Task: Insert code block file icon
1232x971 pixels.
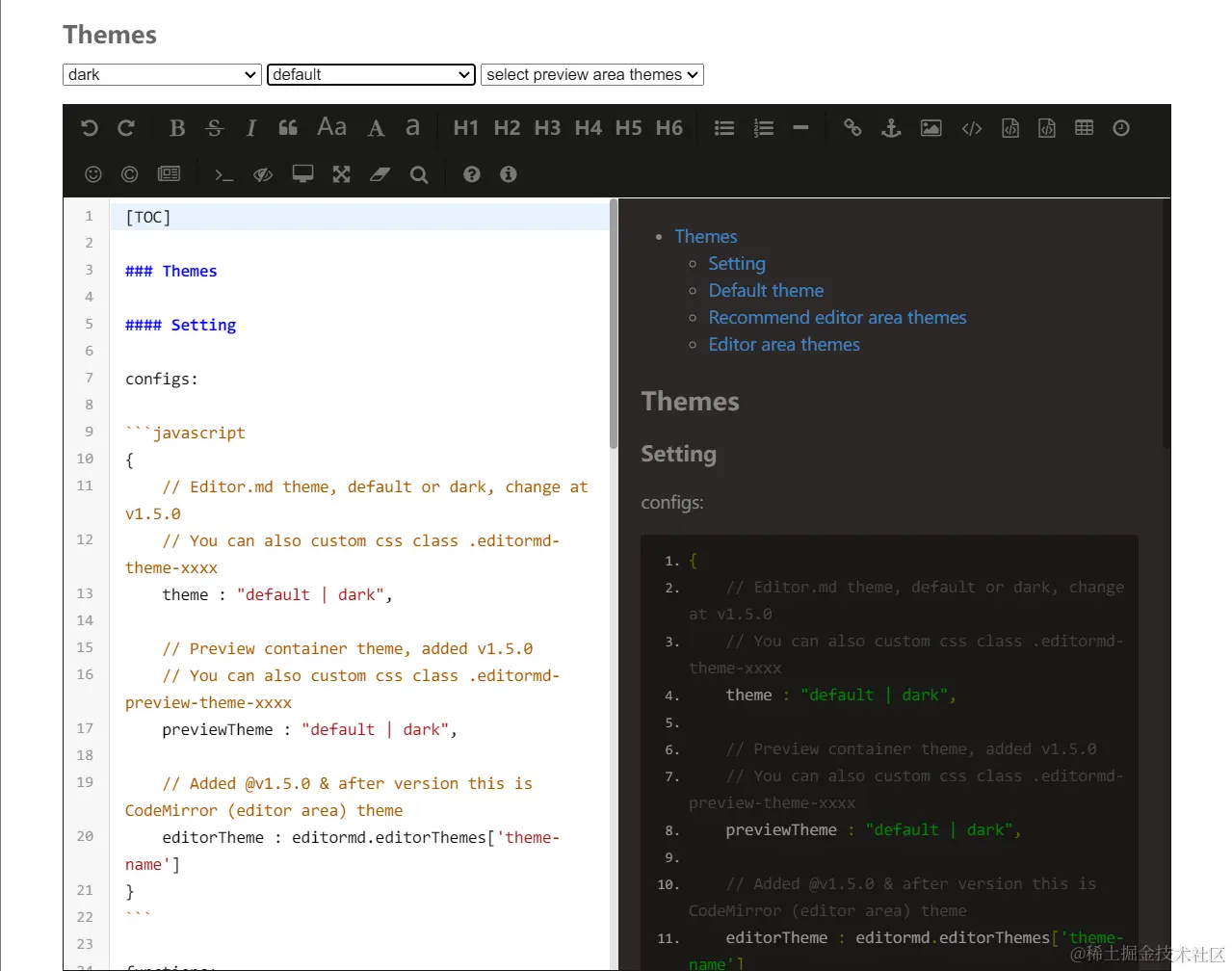Action: click(x=1047, y=128)
